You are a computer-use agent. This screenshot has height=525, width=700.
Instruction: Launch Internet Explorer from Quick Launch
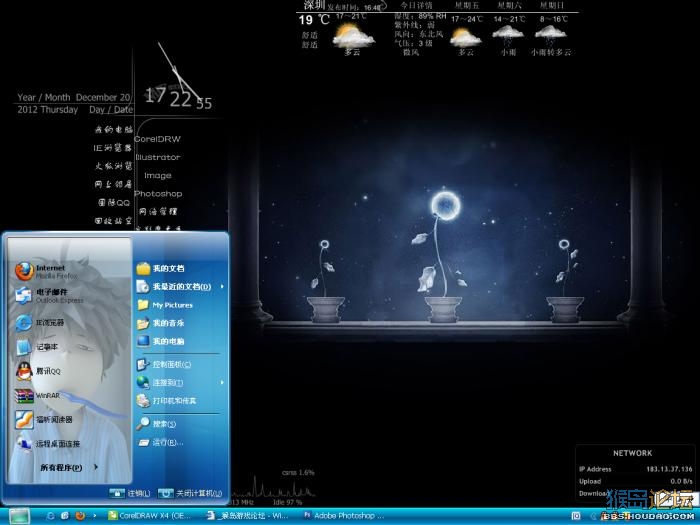click(x=50, y=516)
